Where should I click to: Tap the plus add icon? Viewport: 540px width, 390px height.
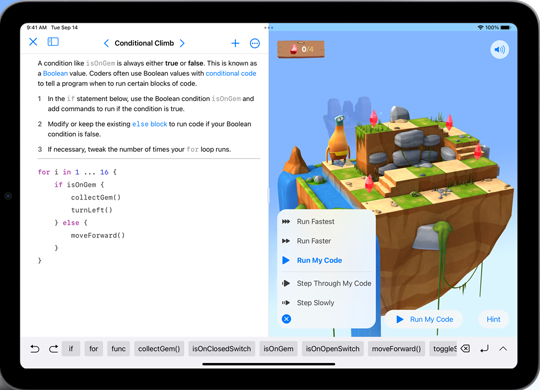(x=235, y=43)
